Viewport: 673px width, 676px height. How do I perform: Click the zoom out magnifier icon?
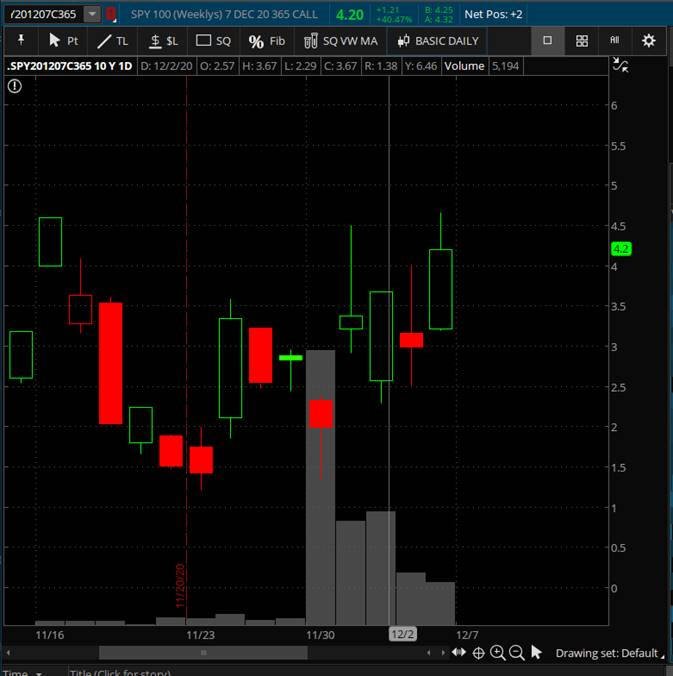[517, 653]
